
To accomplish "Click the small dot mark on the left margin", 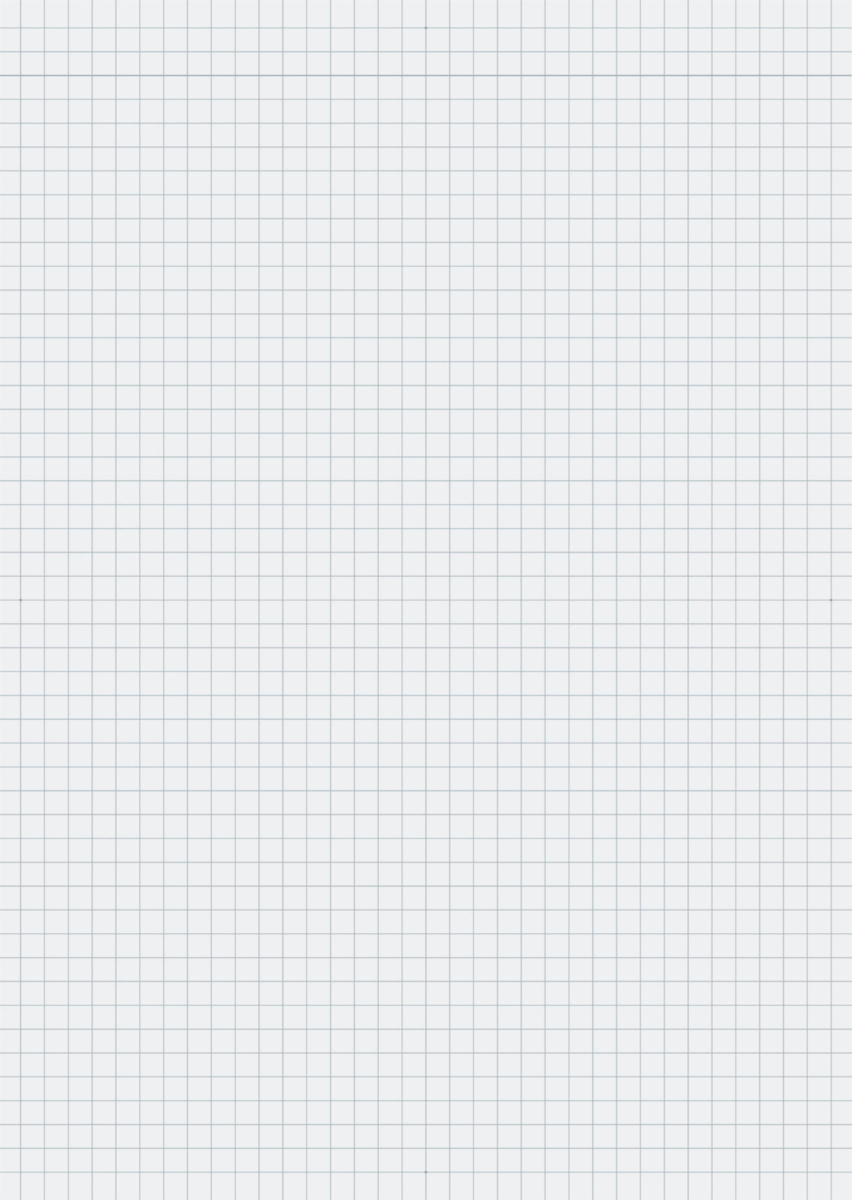I will pos(20,600).
